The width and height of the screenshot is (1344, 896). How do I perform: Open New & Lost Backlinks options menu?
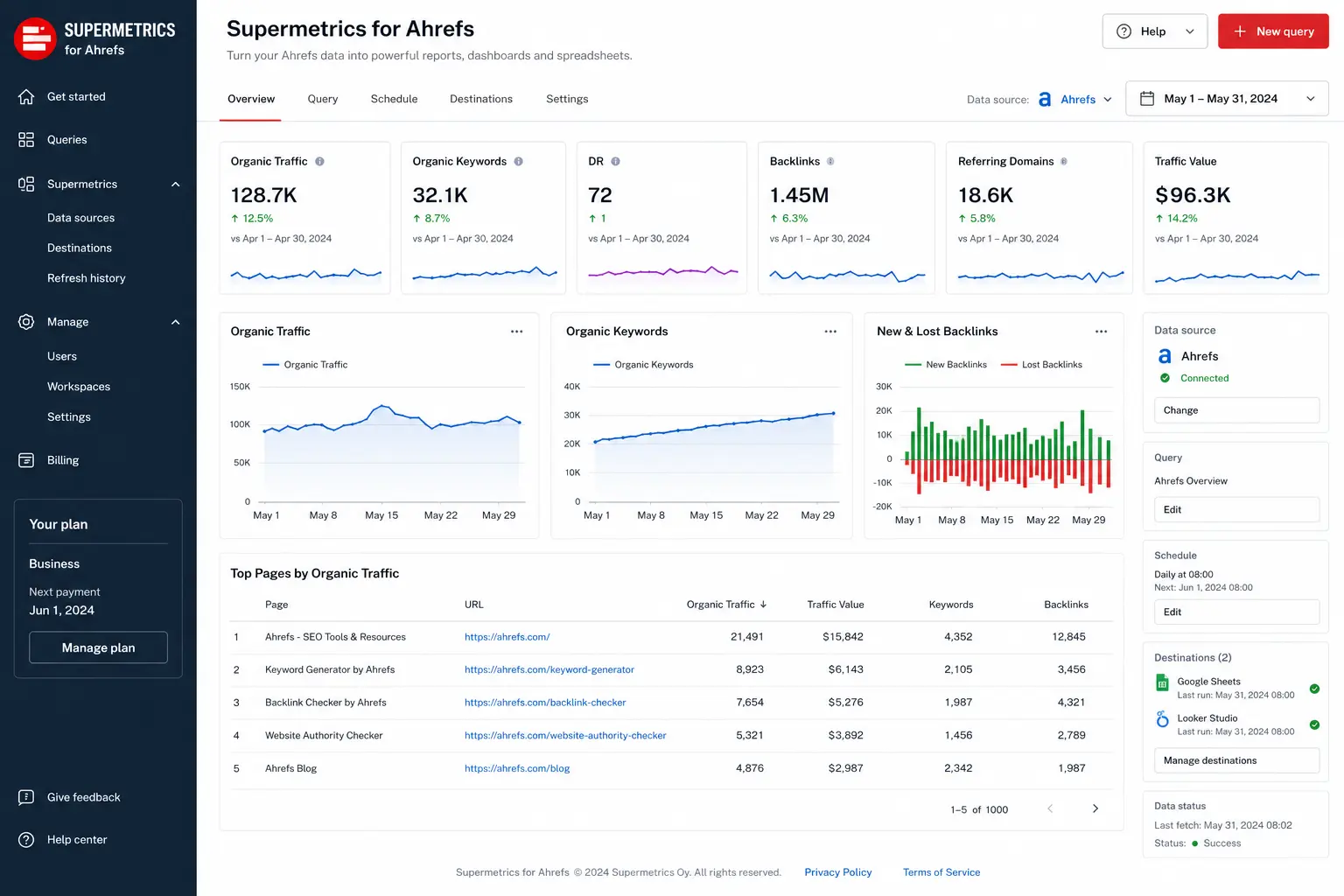(1101, 332)
